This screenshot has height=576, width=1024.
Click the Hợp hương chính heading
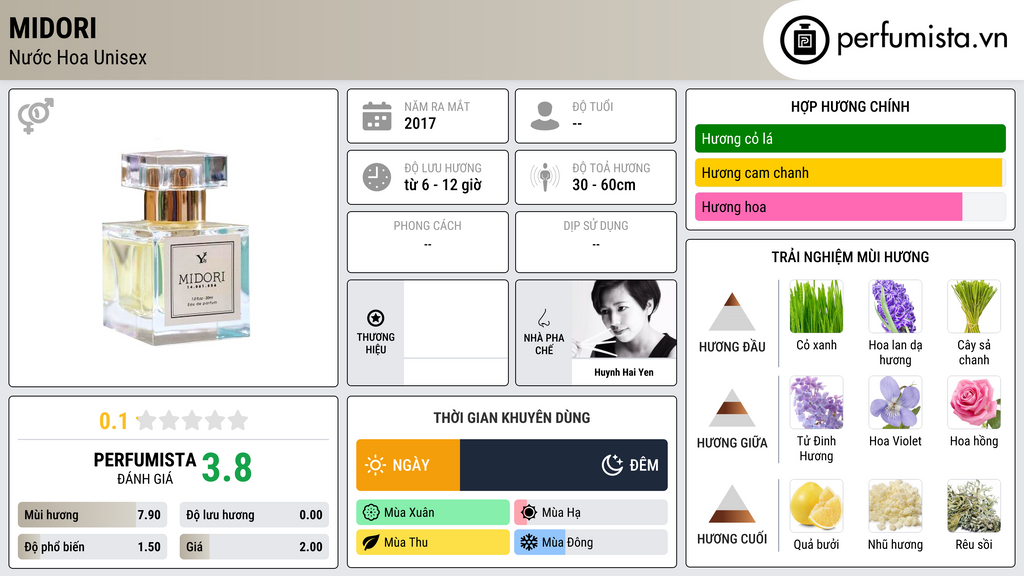coord(850,106)
